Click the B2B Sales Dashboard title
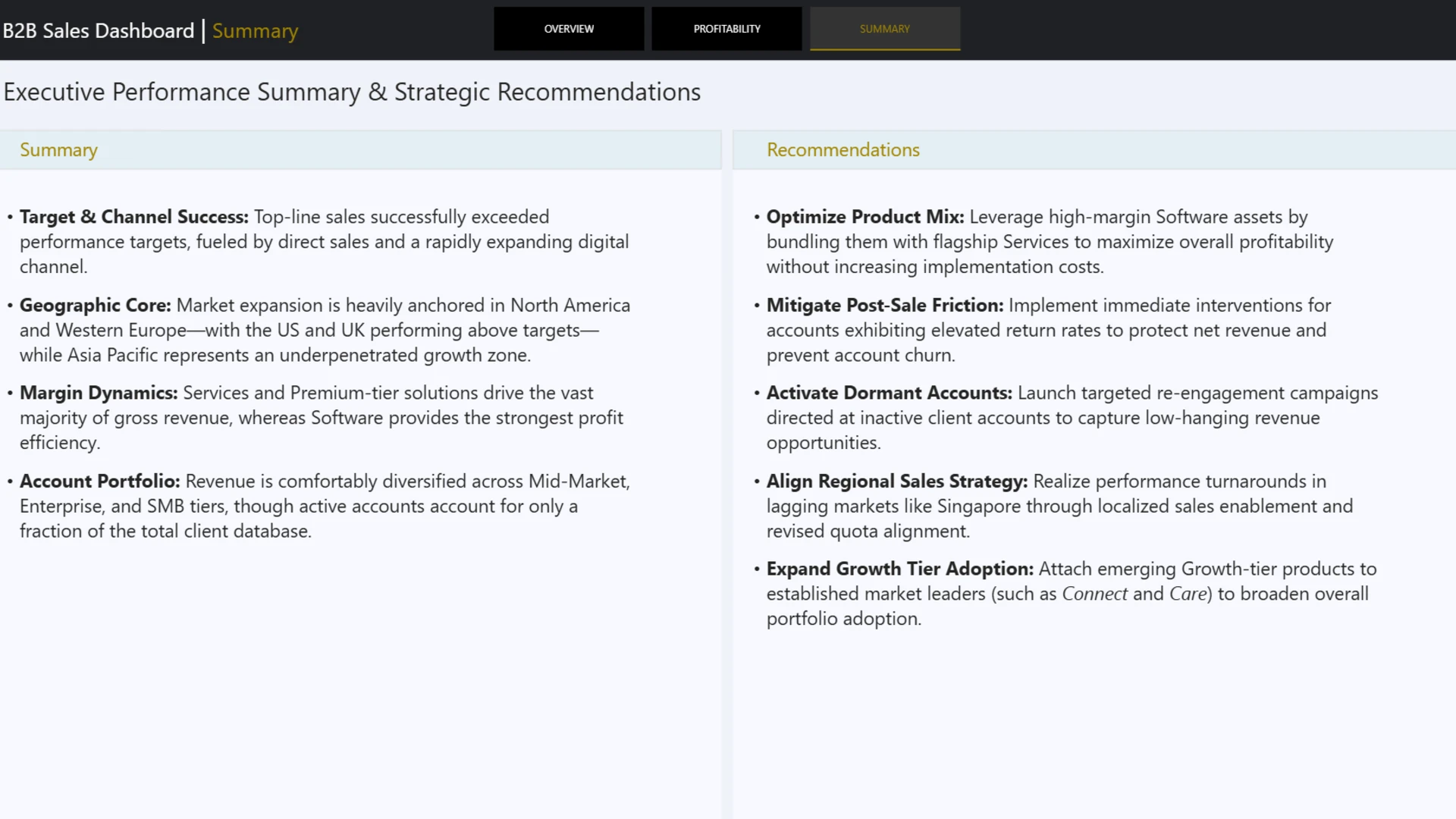Image resolution: width=1456 pixels, height=819 pixels. (x=99, y=30)
